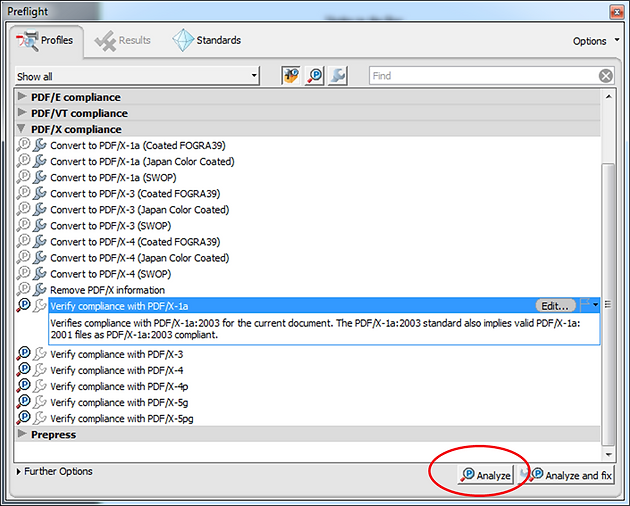630x506 pixels.
Task: Select Verify compliance with PDF/X-5g
Action: [x=119, y=403]
